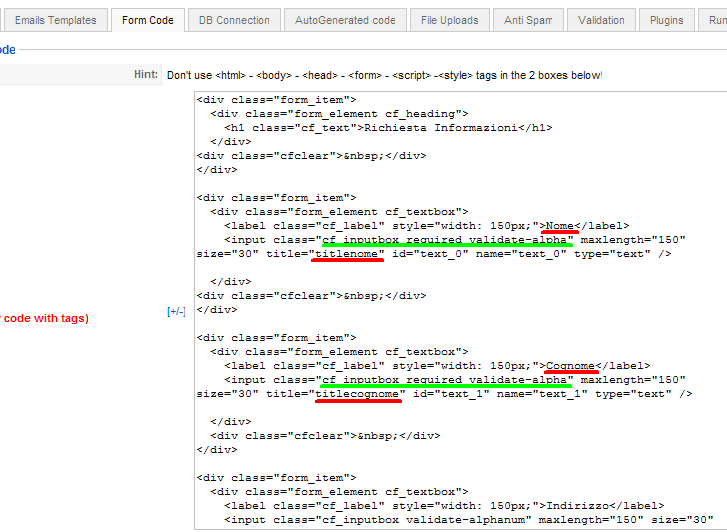Toggle the [+/-] expander for the code box
The height and width of the screenshot is (532, 727).
(x=176, y=311)
